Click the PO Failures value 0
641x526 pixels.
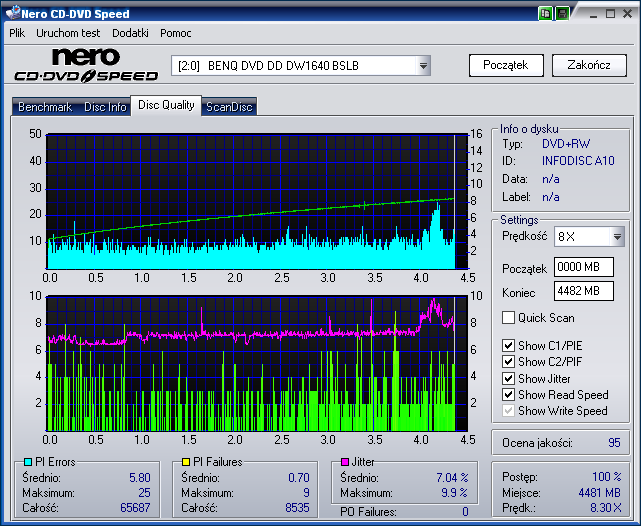tap(465, 512)
